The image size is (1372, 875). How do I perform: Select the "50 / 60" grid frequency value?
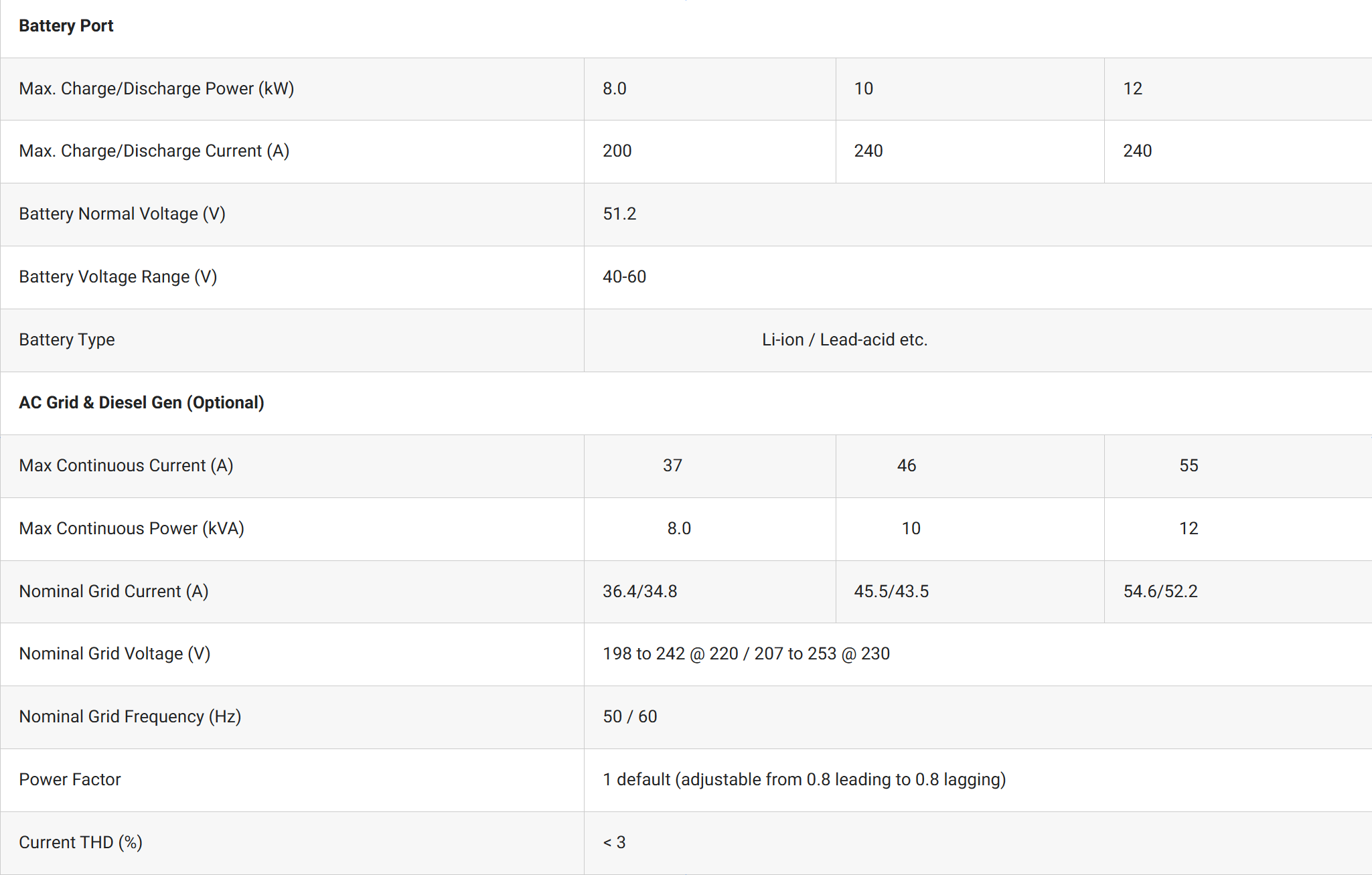coord(629,717)
